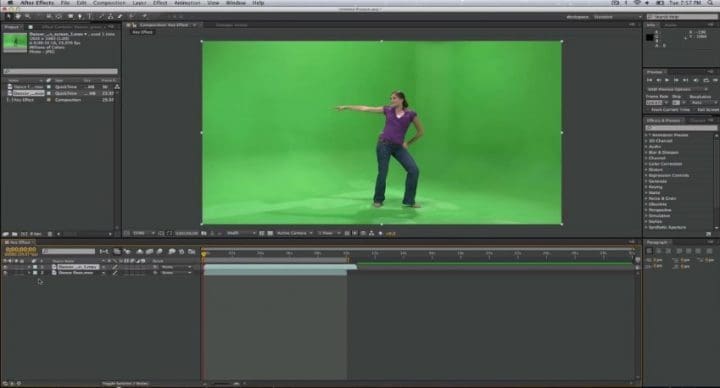Click the Spotlight search icon in menu bar
The image size is (720, 388).
tap(711, 3)
